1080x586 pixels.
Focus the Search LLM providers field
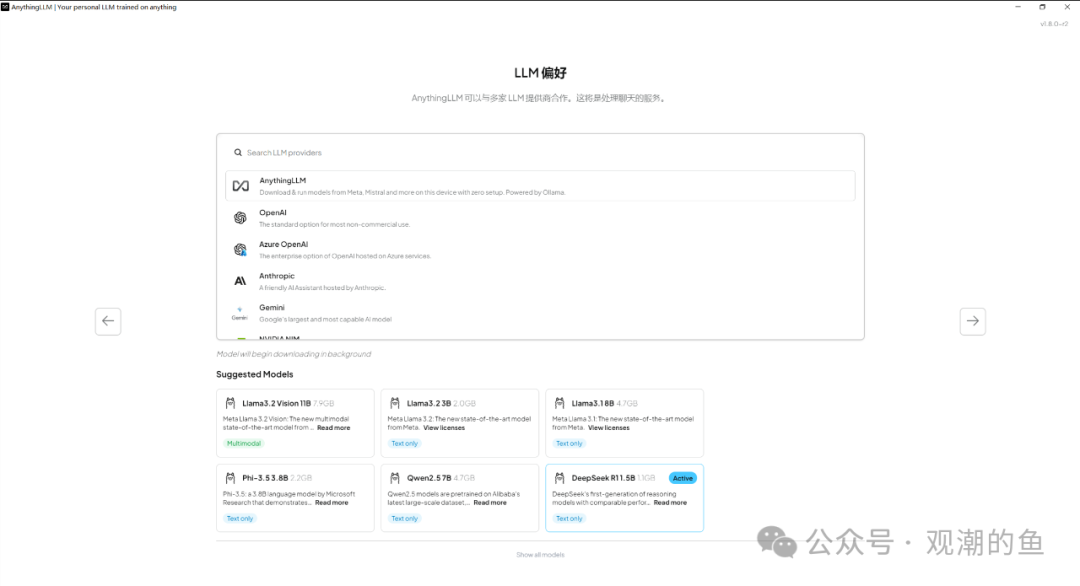(540, 153)
